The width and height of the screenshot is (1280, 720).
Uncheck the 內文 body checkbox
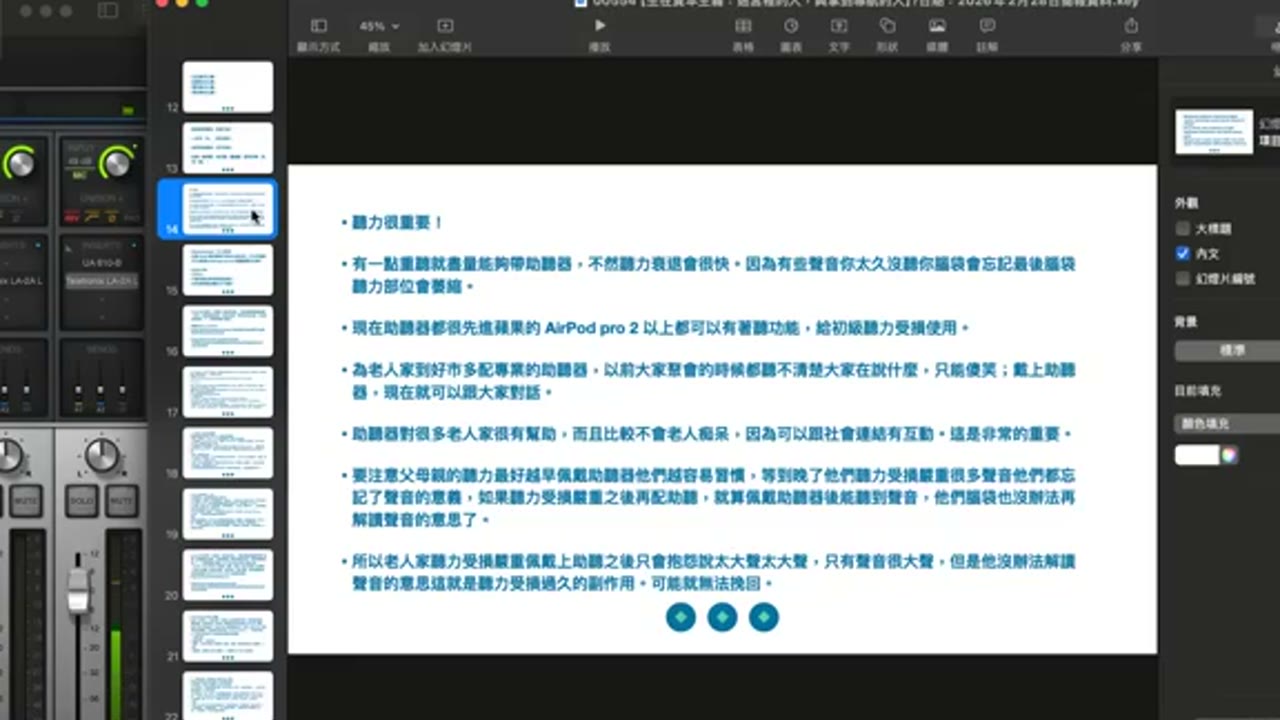(x=1183, y=254)
